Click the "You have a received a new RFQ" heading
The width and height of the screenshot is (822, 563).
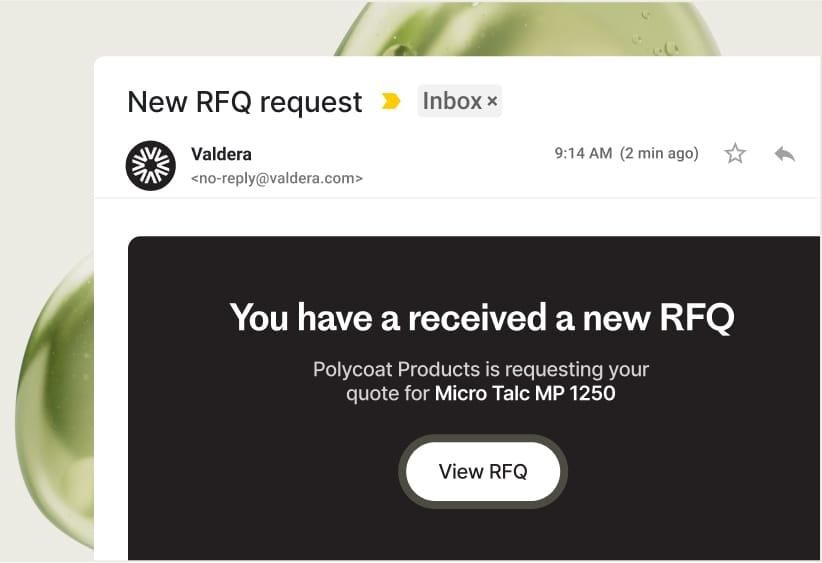pyautogui.click(x=481, y=317)
